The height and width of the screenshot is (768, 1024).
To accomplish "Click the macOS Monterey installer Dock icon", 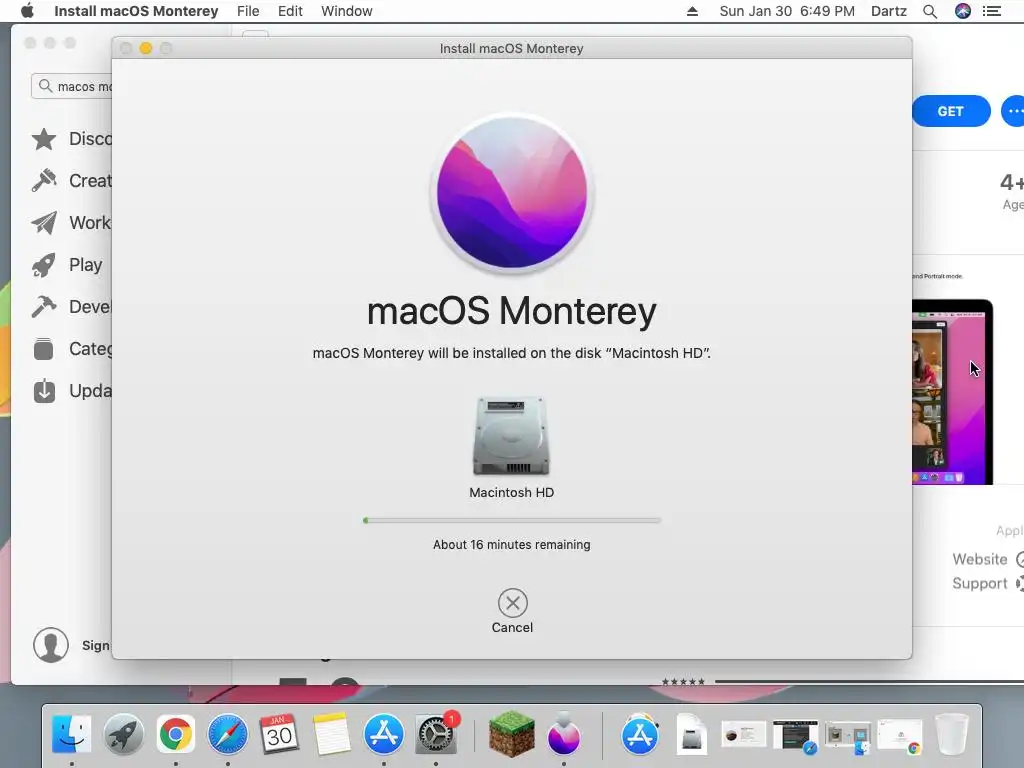I will coord(564,734).
